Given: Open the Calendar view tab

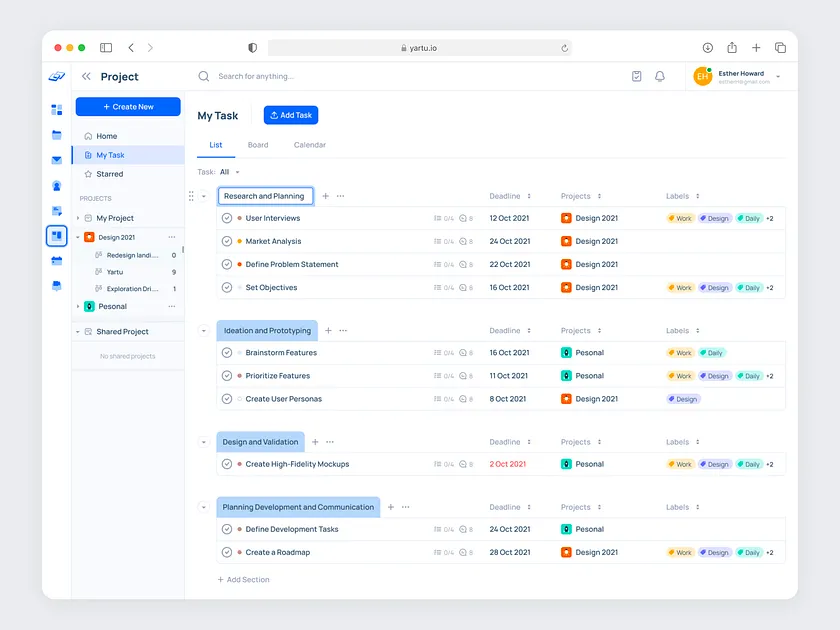Looking at the screenshot, I should click(x=309, y=144).
